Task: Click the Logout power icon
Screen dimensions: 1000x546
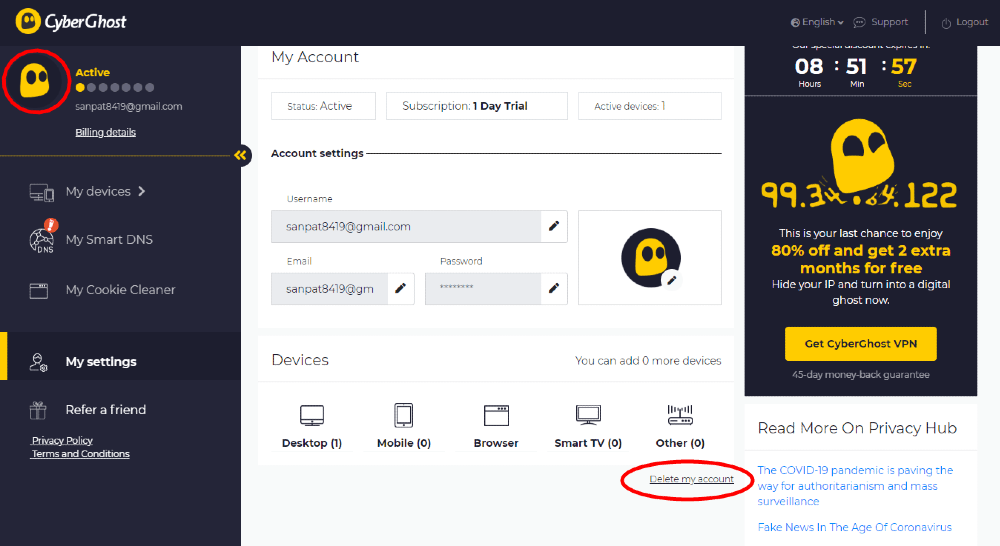Action: [946, 23]
